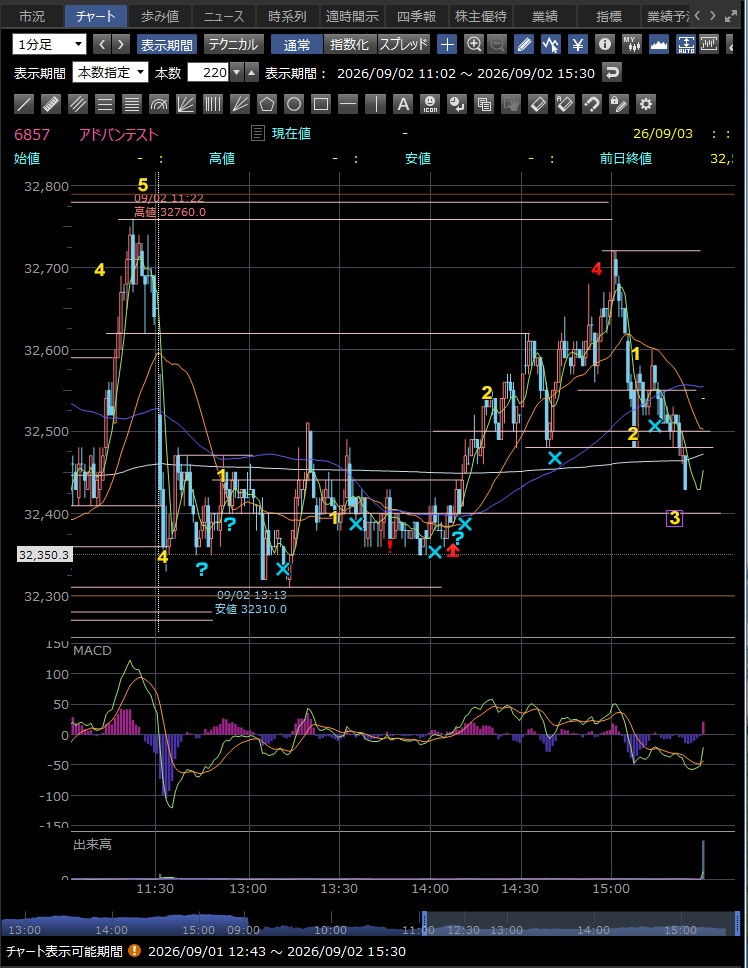The image size is (748, 968).
Task: Toggle the 指数化 display mode
Action: pyautogui.click(x=349, y=44)
